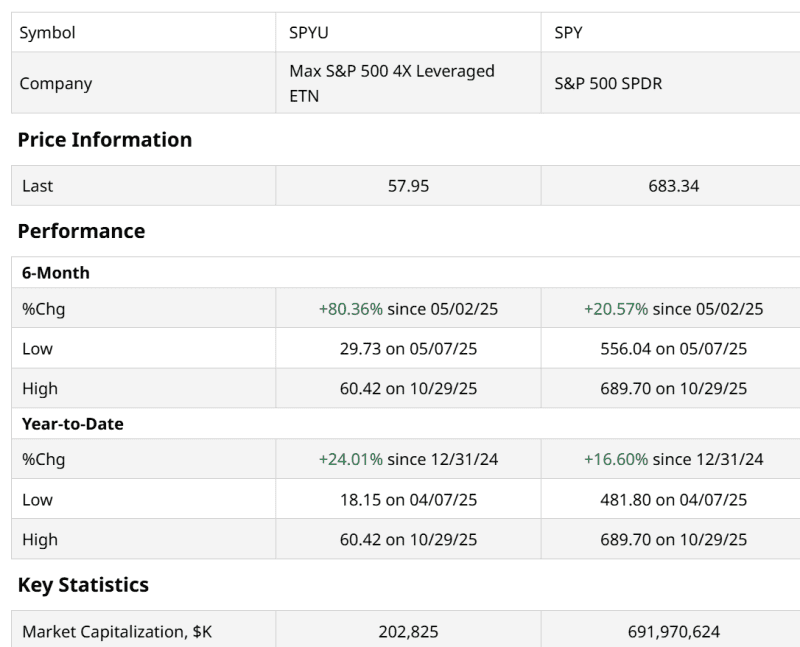
Task: Click the +20.57% six-month change value
Action: tap(616, 309)
